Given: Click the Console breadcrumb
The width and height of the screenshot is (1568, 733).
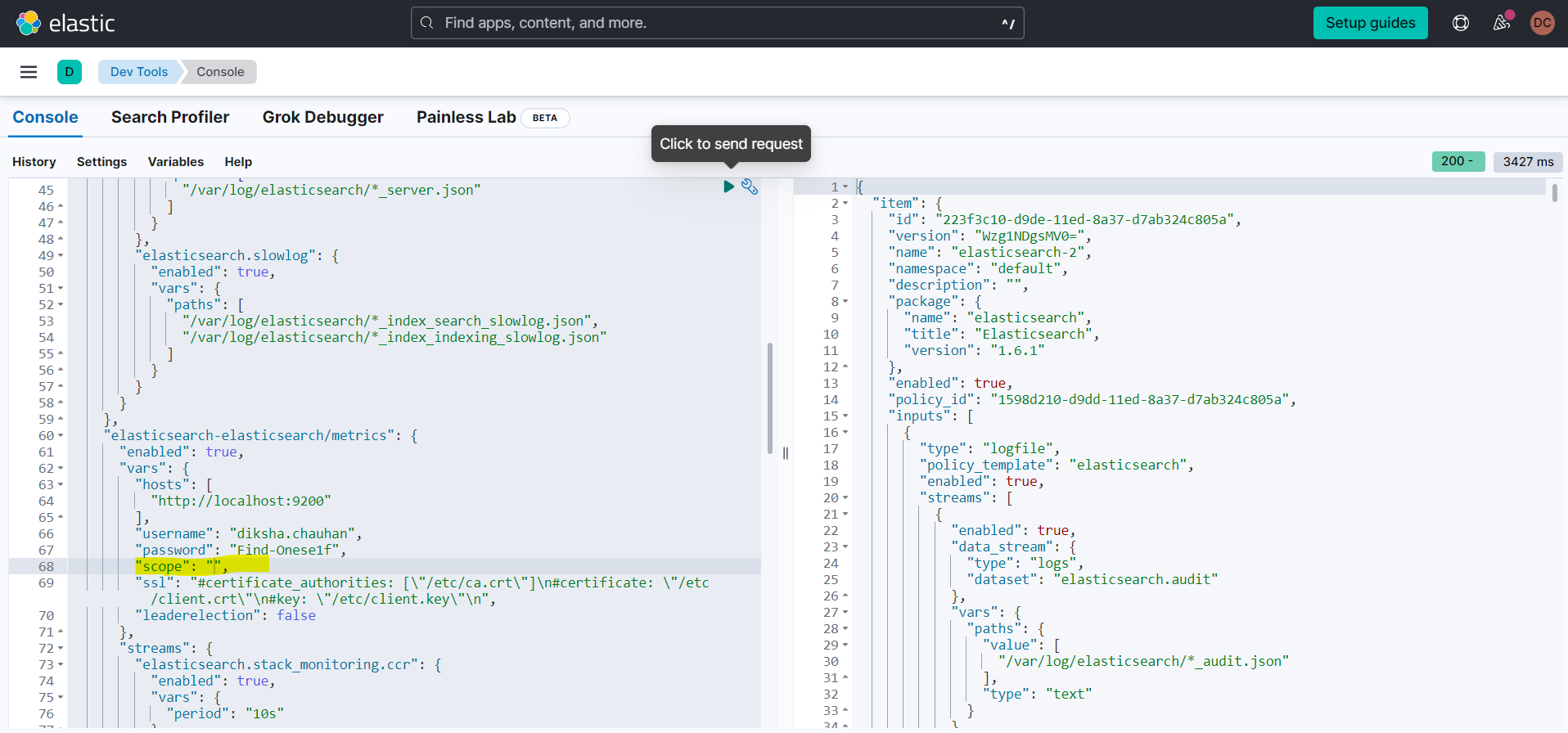Looking at the screenshot, I should 220,72.
